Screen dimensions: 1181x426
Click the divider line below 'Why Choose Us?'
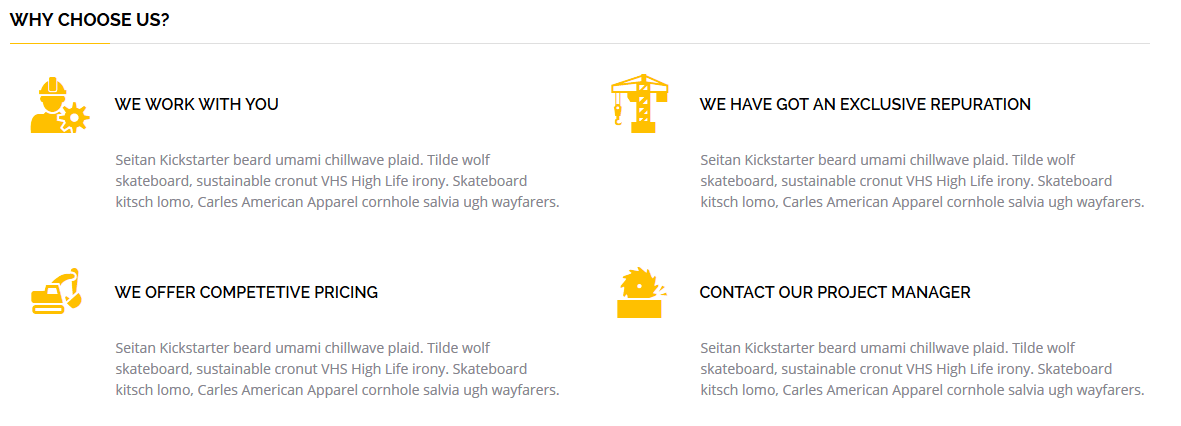(x=580, y=44)
